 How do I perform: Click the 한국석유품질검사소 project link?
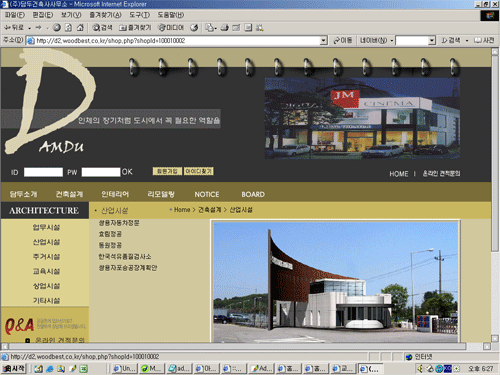point(125,257)
